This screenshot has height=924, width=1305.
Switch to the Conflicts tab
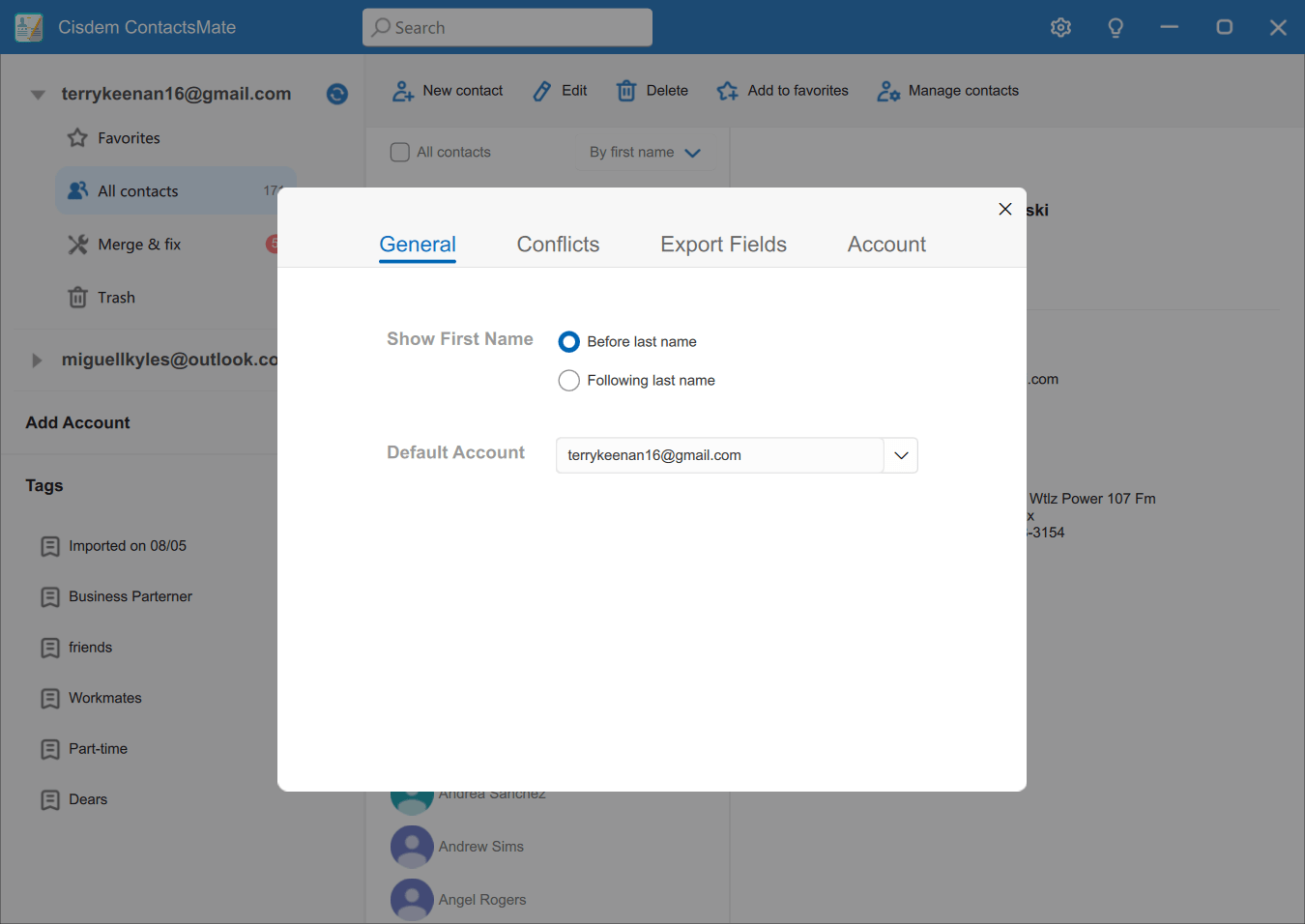(558, 245)
